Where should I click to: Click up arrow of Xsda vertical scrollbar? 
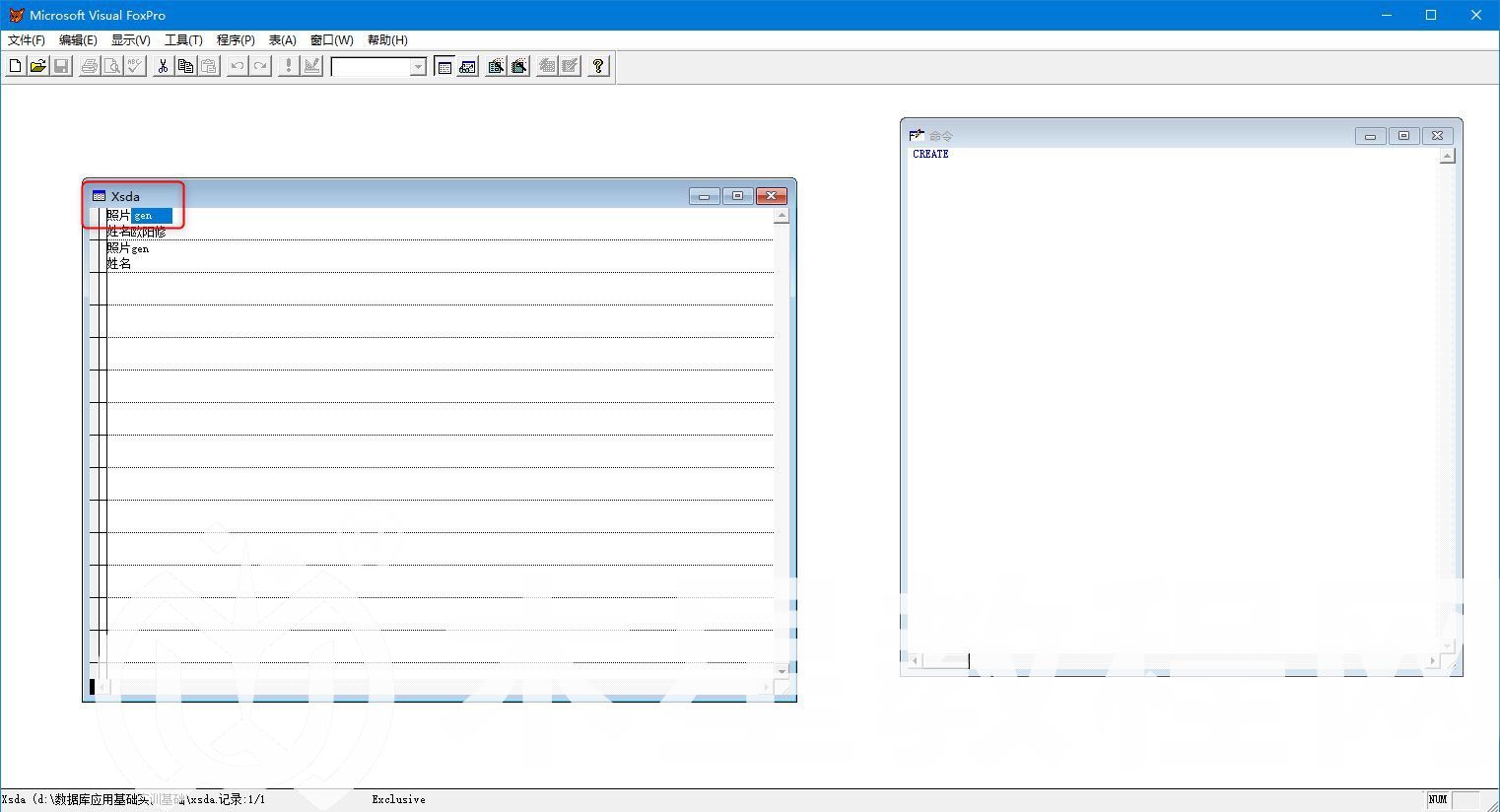[782, 216]
